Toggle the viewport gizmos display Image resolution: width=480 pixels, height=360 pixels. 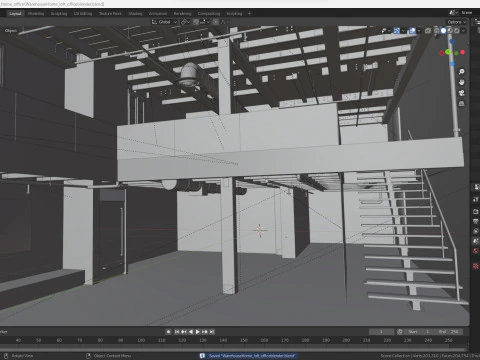point(397,31)
